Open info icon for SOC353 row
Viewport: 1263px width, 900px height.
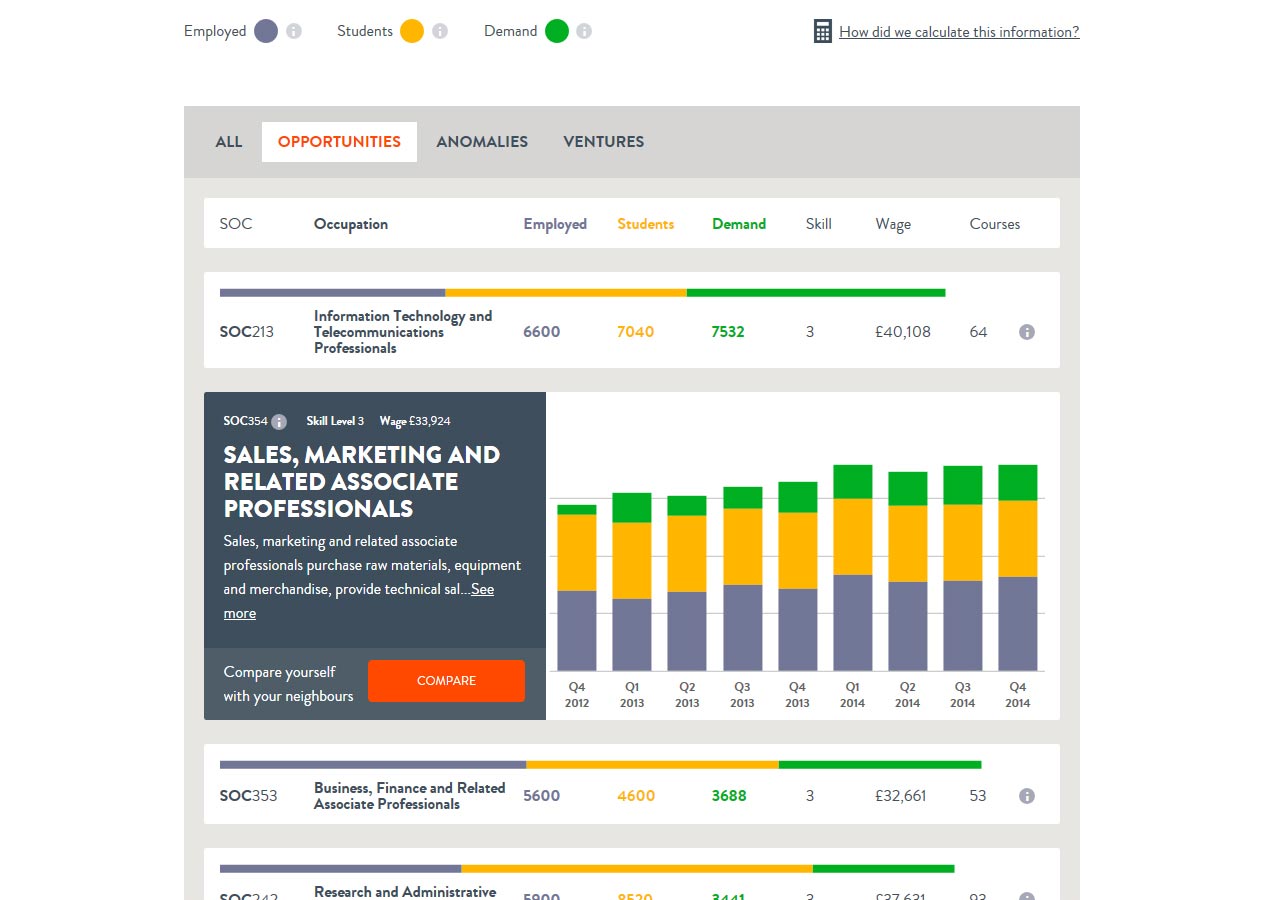(x=1026, y=796)
